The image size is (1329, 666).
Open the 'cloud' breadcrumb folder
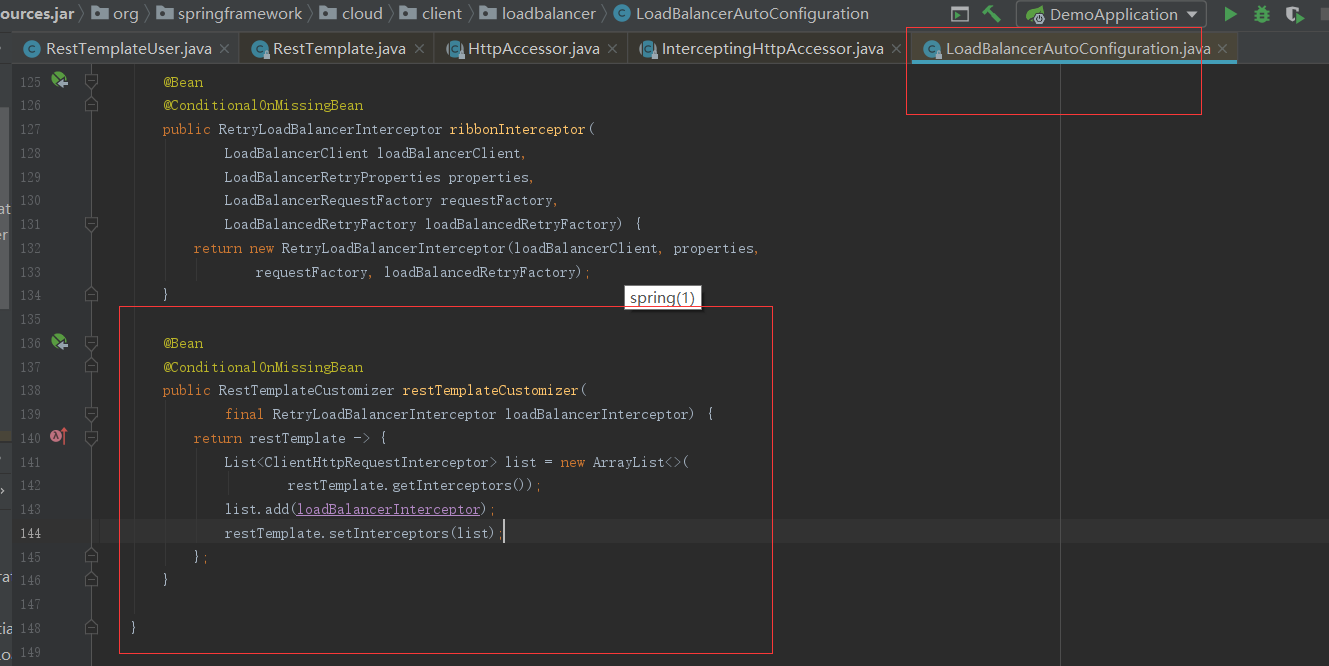[351, 14]
